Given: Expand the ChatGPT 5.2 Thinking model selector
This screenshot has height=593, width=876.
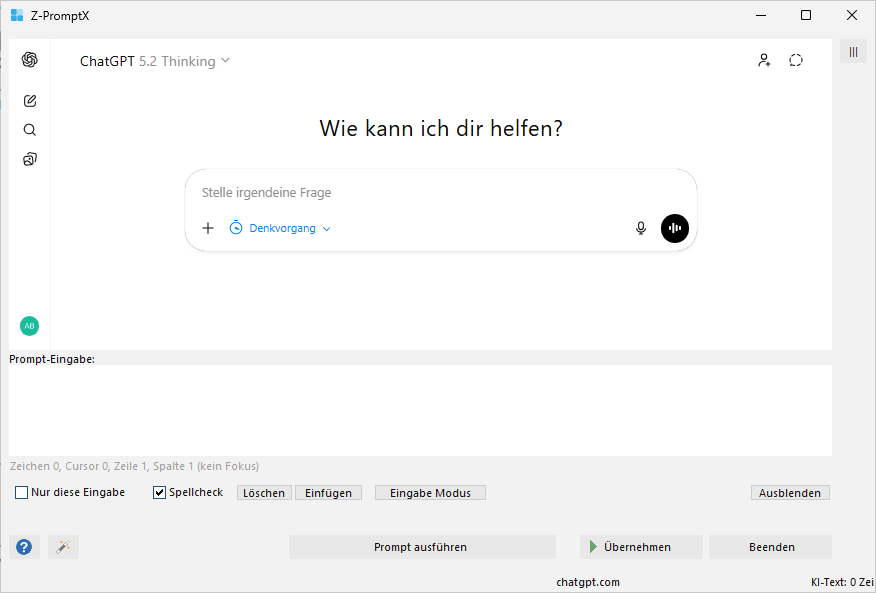Looking at the screenshot, I should coord(155,61).
